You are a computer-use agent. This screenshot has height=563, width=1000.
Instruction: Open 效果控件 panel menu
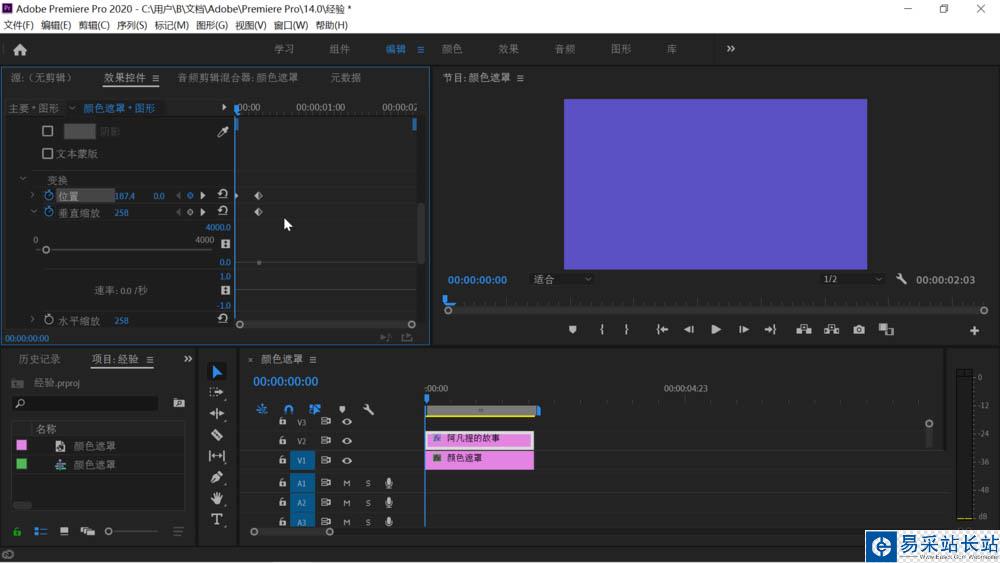click(x=156, y=78)
